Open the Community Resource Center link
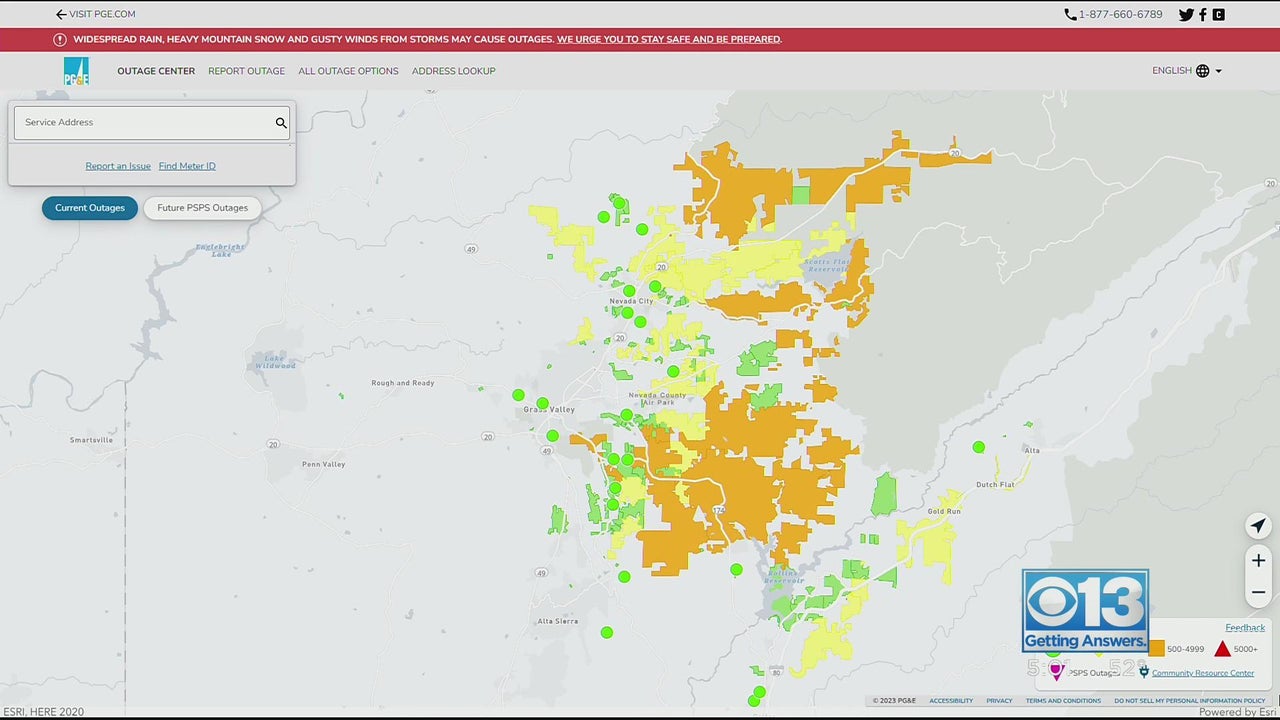1280x720 pixels. coord(1202,673)
